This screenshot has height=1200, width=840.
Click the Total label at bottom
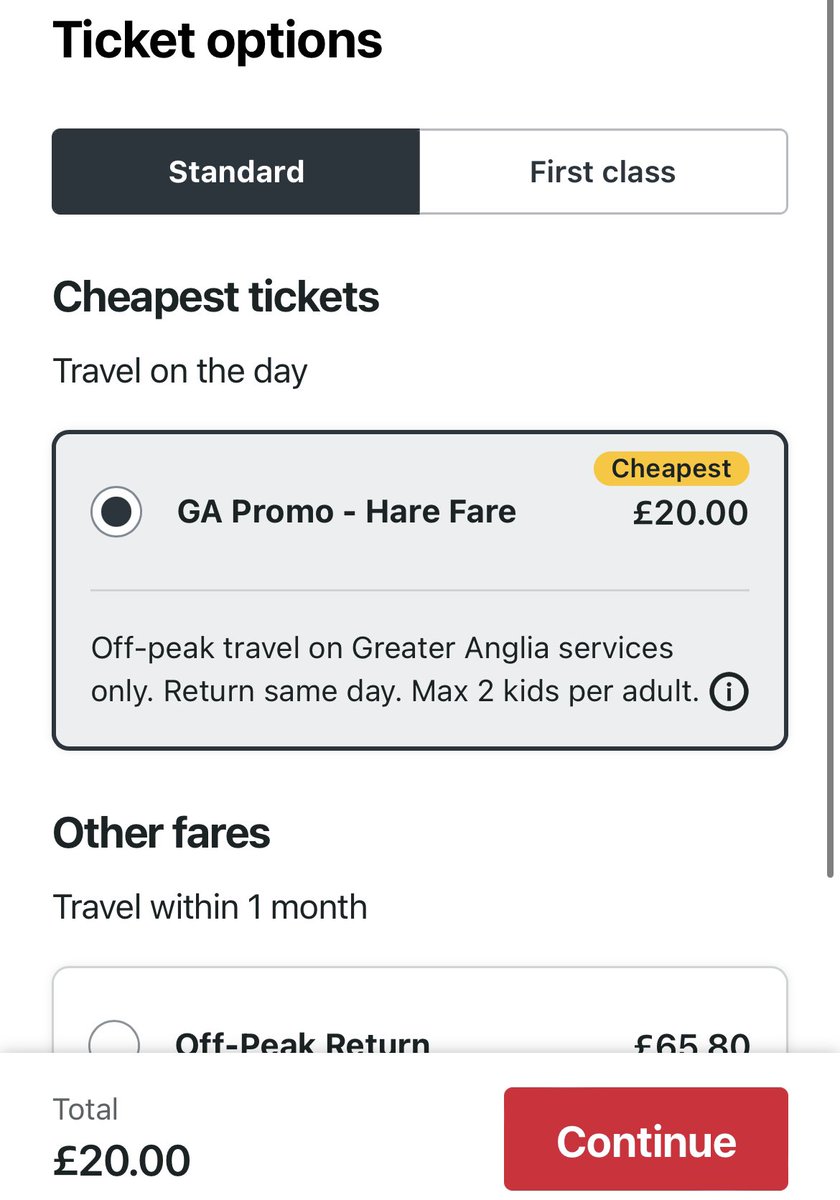[x=85, y=1109]
